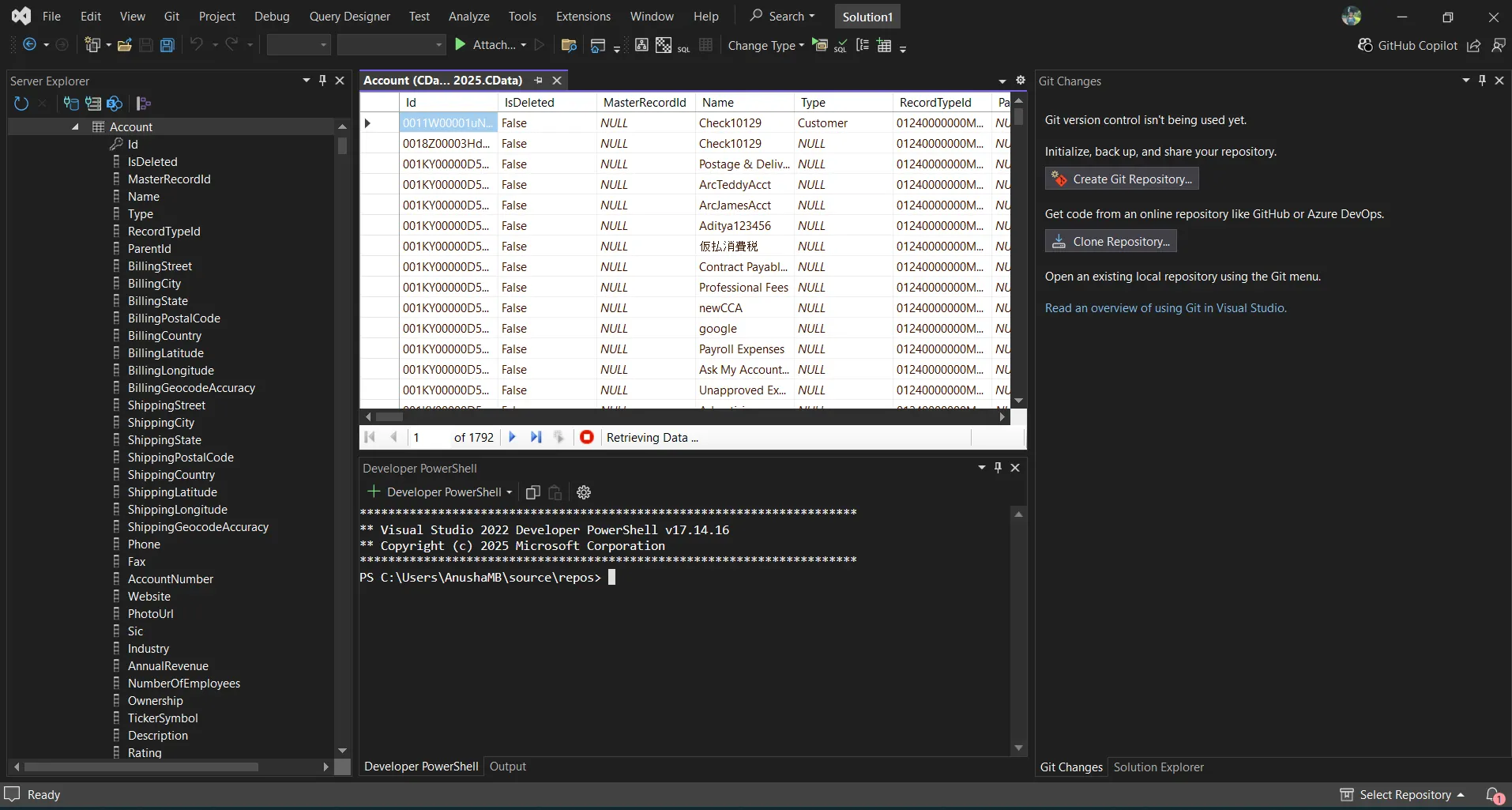This screenshot has height=810, width=1512.
Task: Open Developer PowerShell terminal settings gear
Action: (x=584, y=492)
